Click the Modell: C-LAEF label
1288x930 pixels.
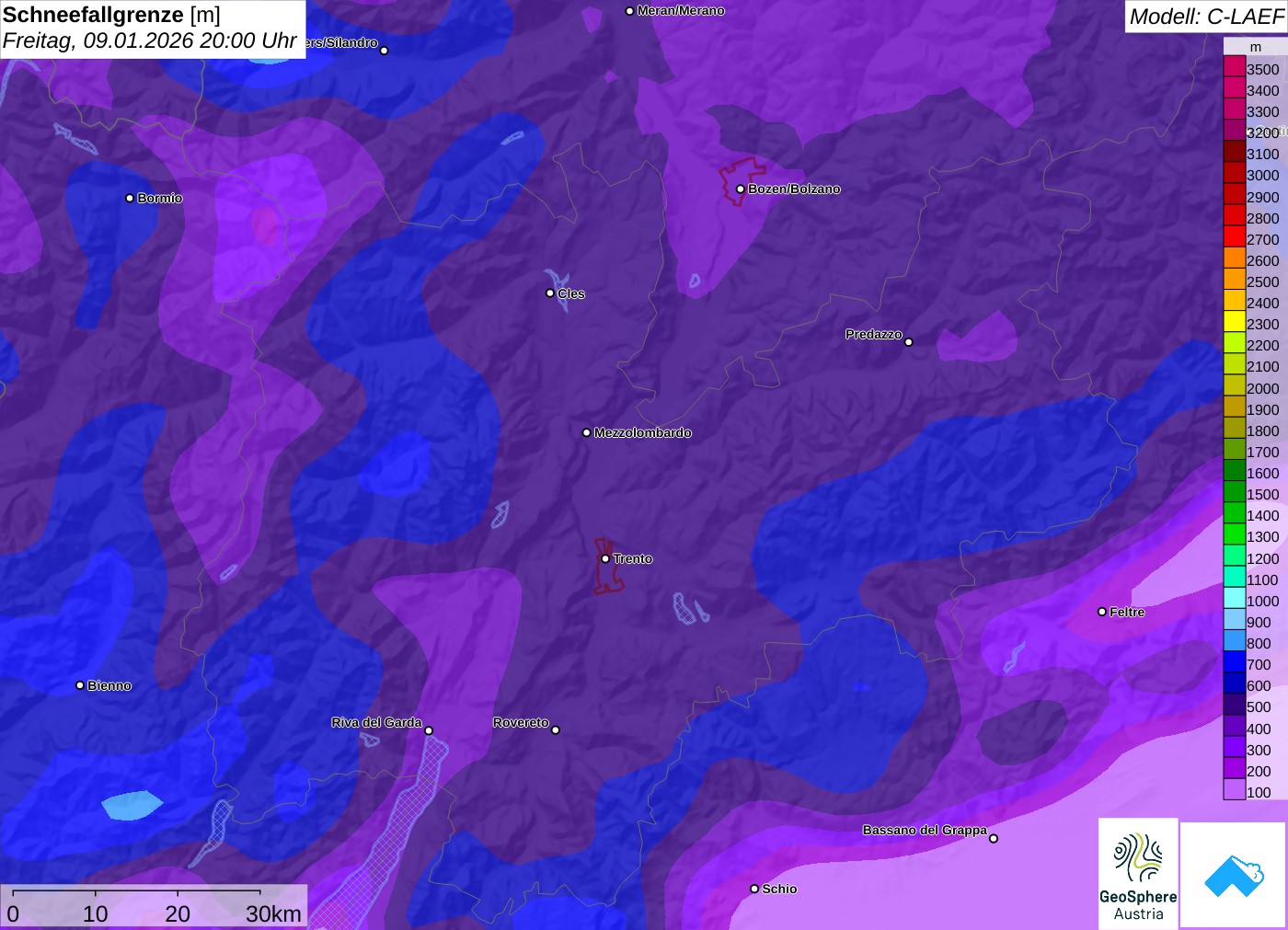1206,17
